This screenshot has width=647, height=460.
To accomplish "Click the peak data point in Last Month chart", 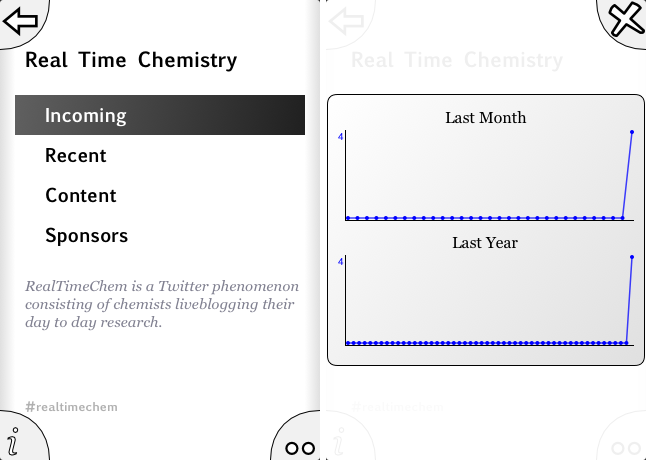I will [632, 132].
